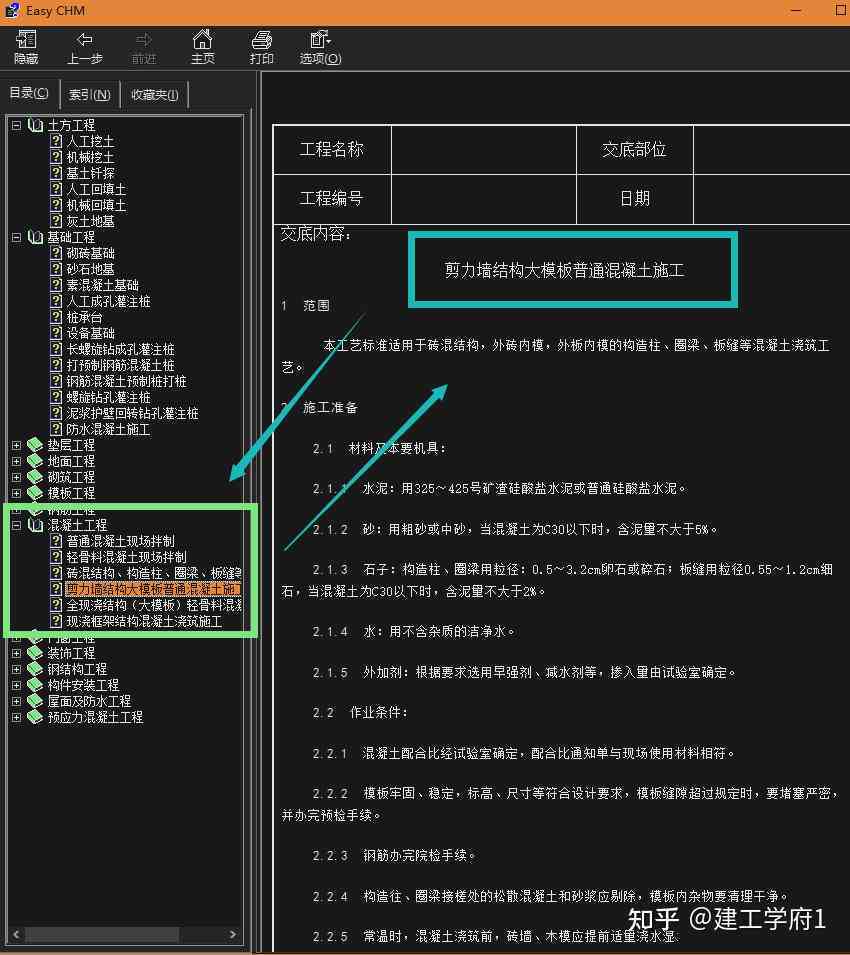
Task: Open the 长螺旋钻成孔灌注桩 topic
Action: coord(121,349)
